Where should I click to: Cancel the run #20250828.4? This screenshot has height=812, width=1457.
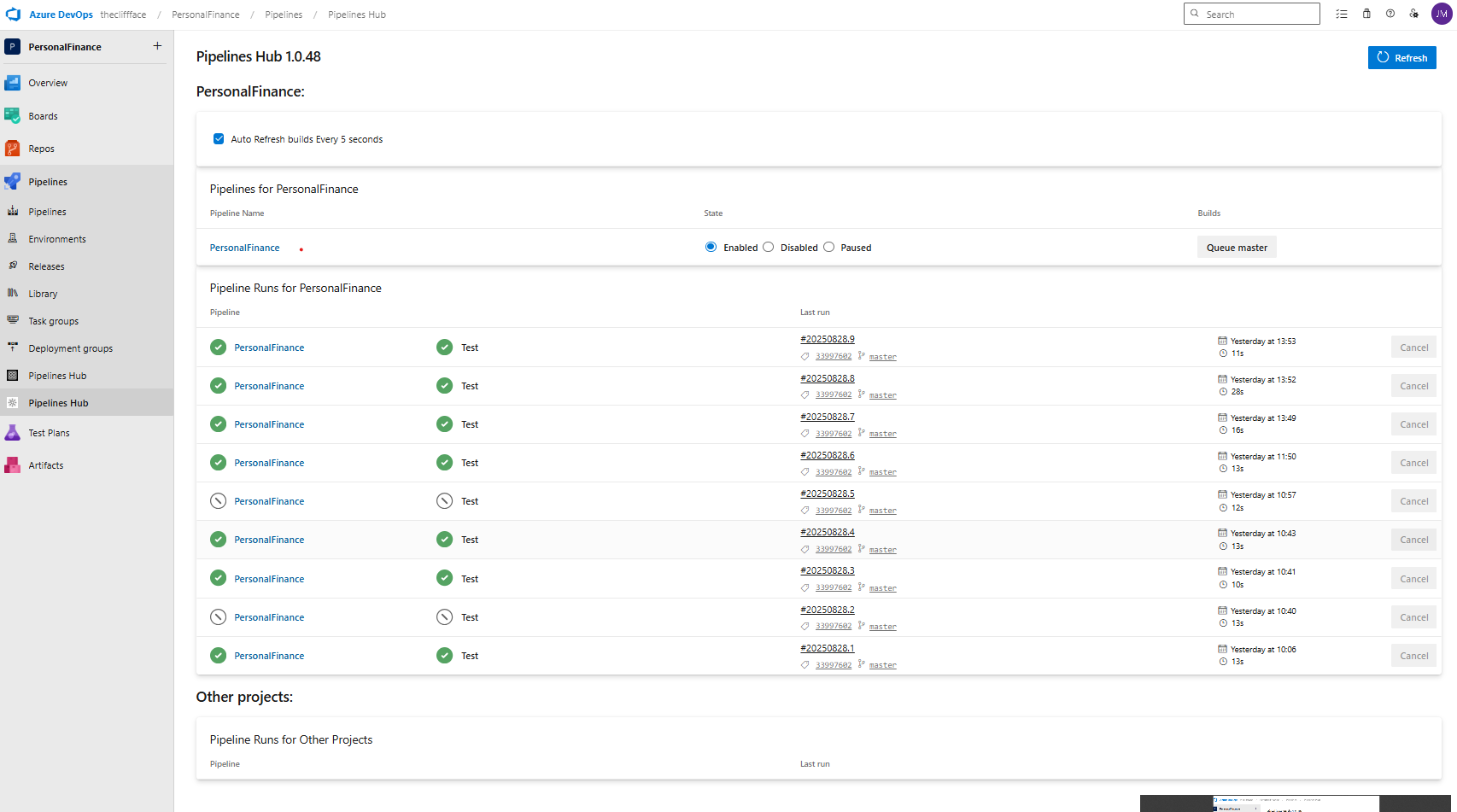1413,540
